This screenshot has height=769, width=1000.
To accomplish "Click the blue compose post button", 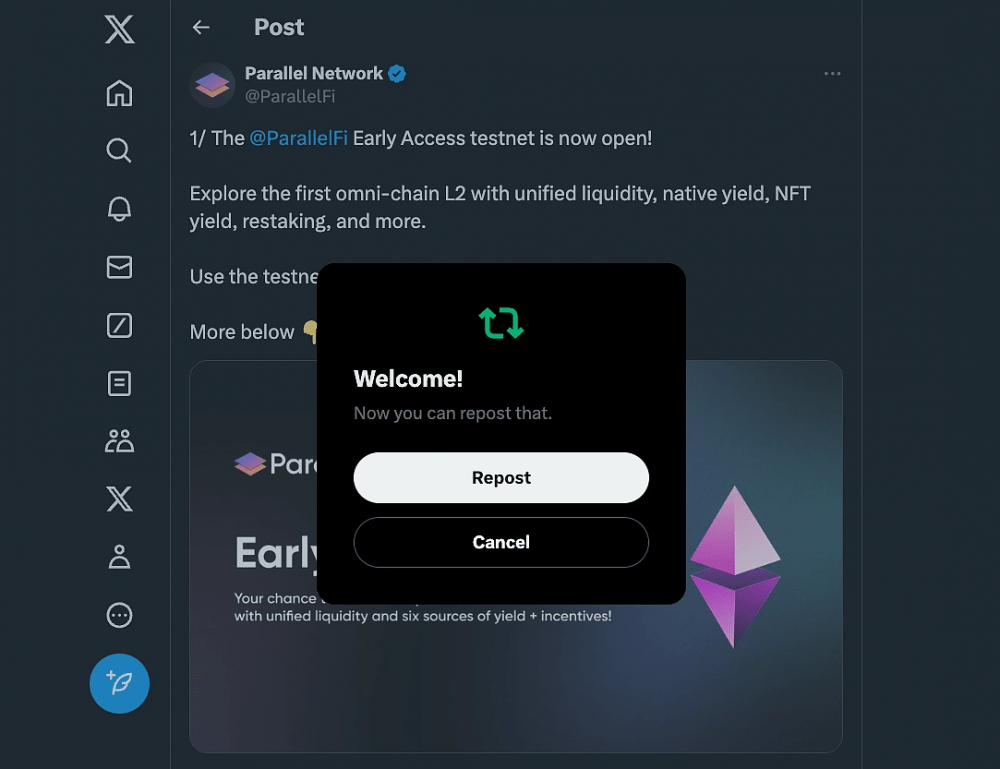I will pyautogui.click(x=119, y=684).
